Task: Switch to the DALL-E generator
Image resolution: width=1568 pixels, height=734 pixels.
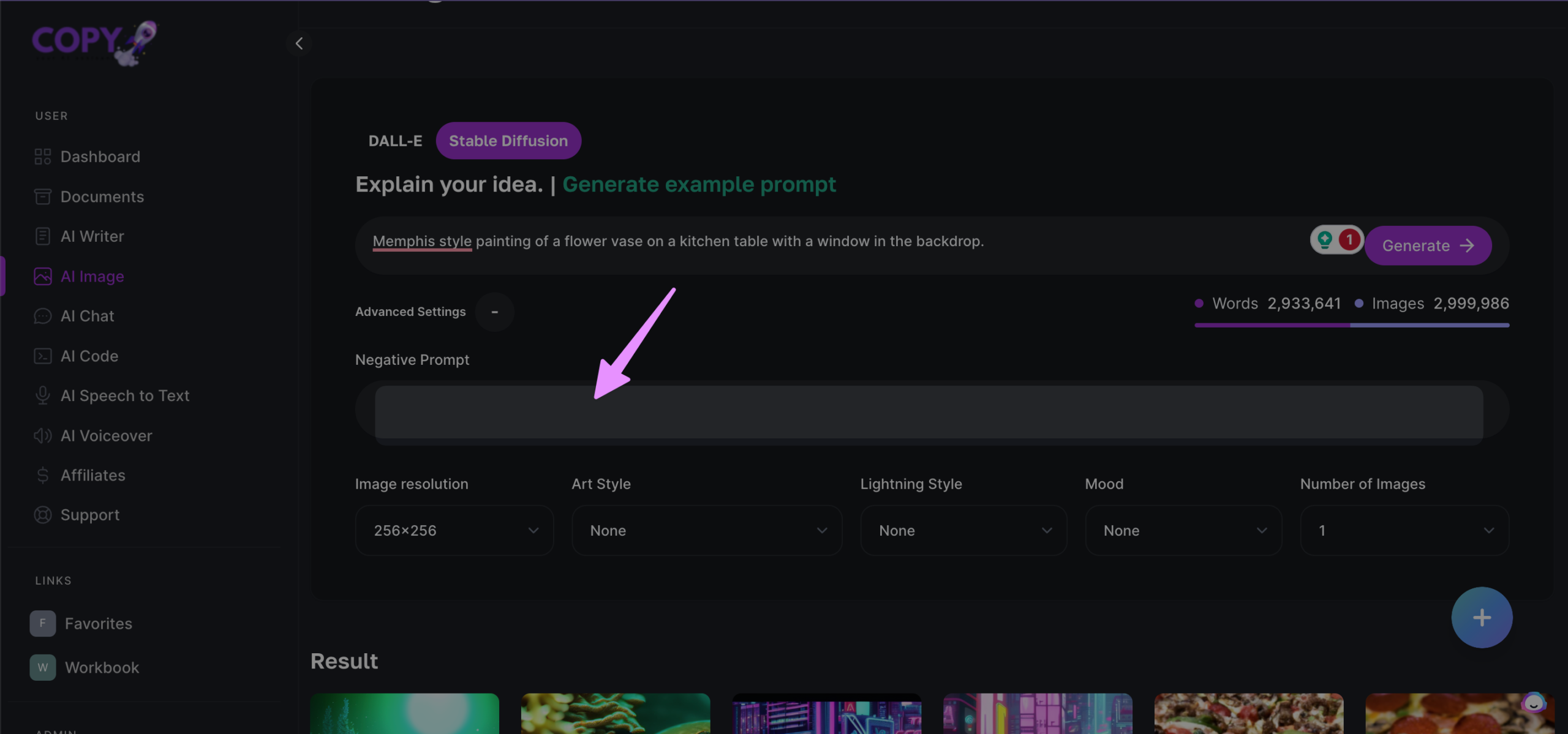Action: click(395, 141)
